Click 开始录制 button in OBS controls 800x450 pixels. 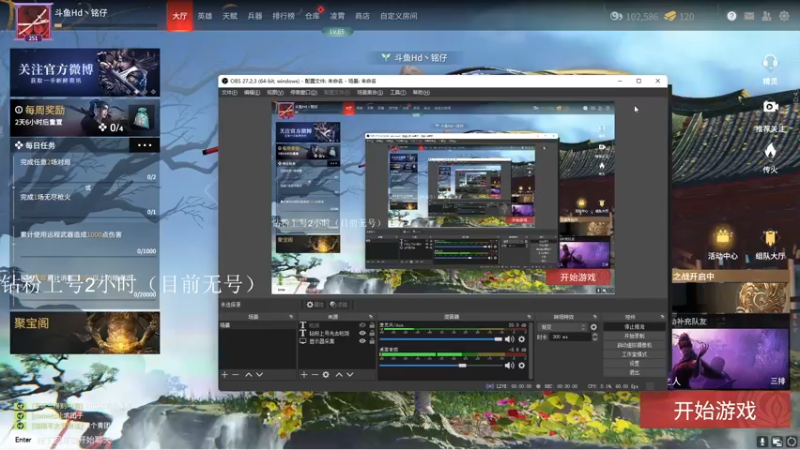coord(634,336)
